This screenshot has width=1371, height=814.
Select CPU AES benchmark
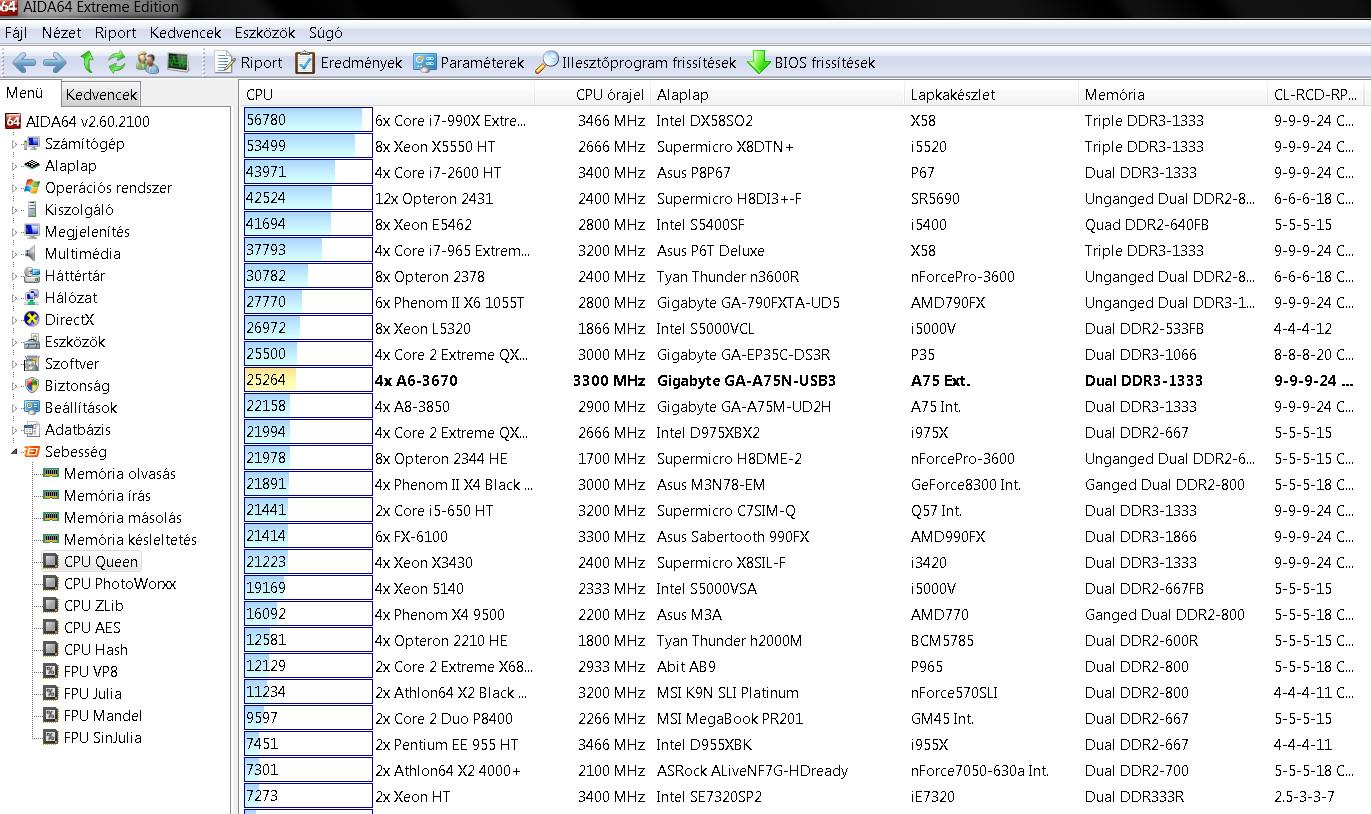point(92,628)
